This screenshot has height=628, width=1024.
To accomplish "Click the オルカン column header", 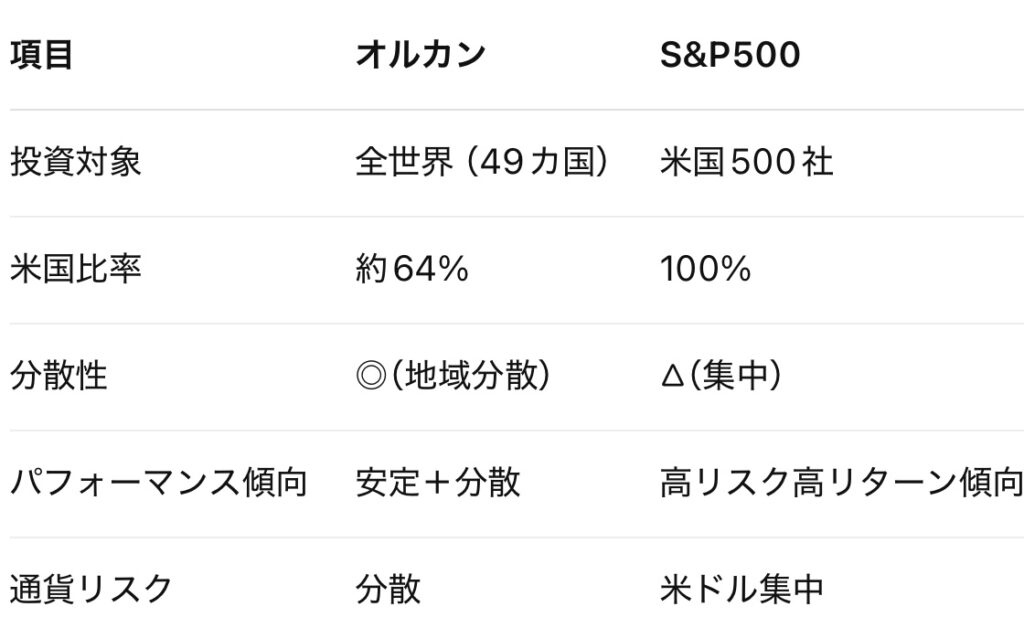I will [x=420, y=55].
